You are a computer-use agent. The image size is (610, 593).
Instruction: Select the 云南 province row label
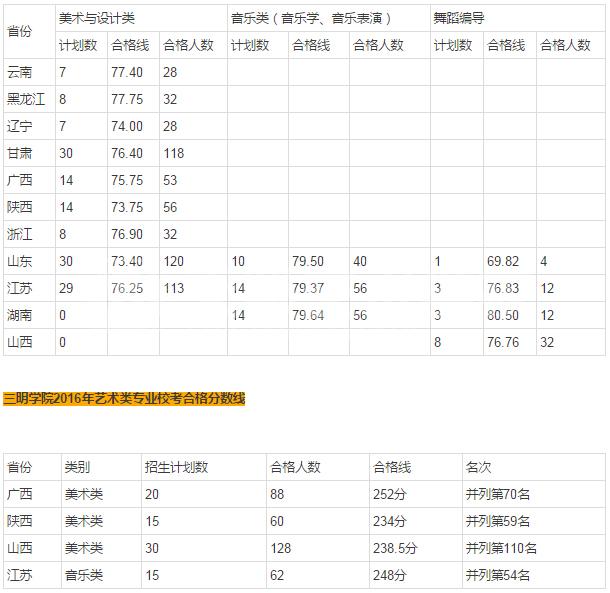20,72
